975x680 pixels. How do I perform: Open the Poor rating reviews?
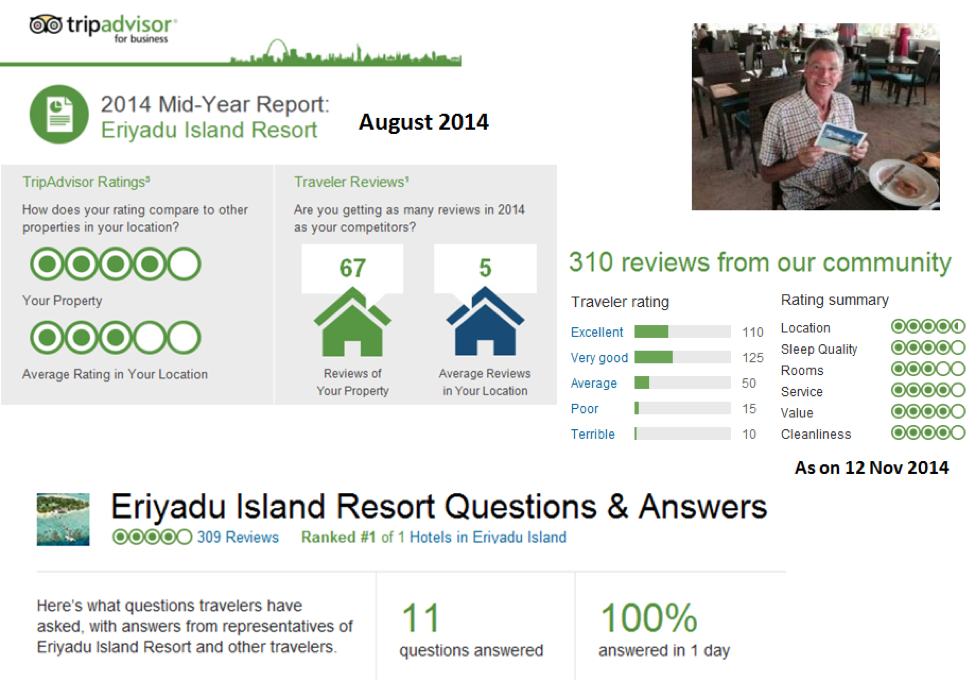585,408
